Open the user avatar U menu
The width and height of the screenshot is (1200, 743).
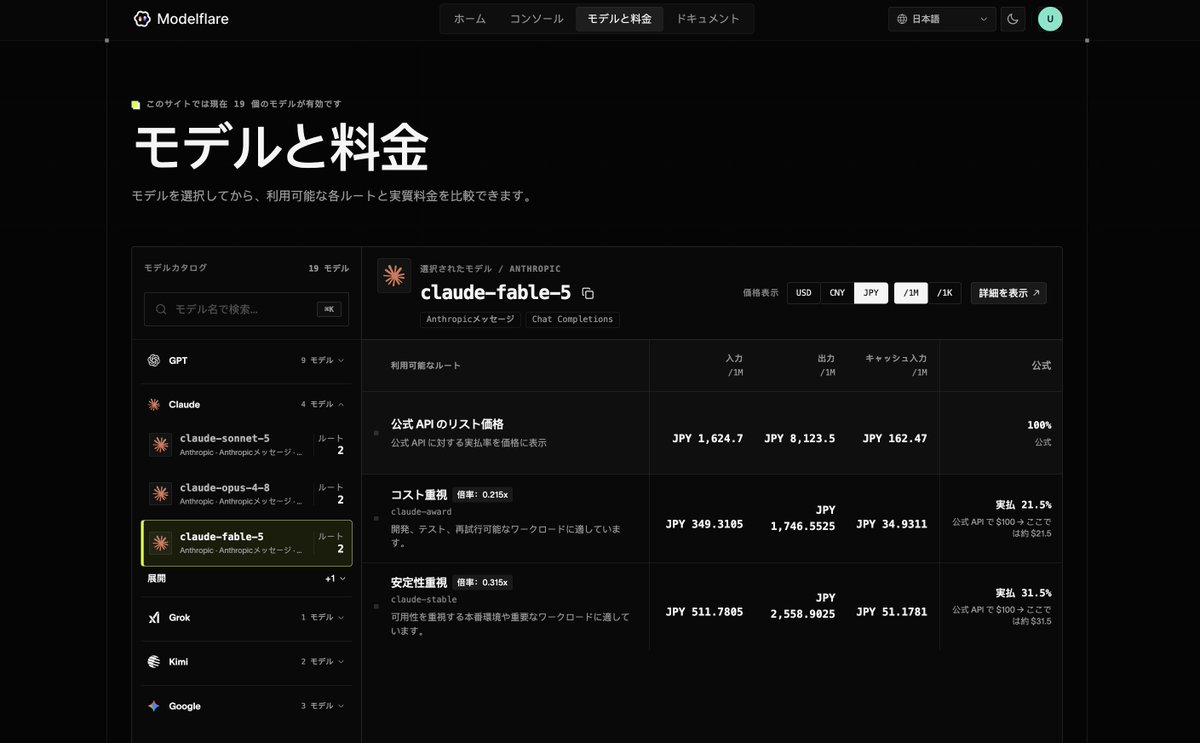pyautogui.click(x=1050, y=19)
